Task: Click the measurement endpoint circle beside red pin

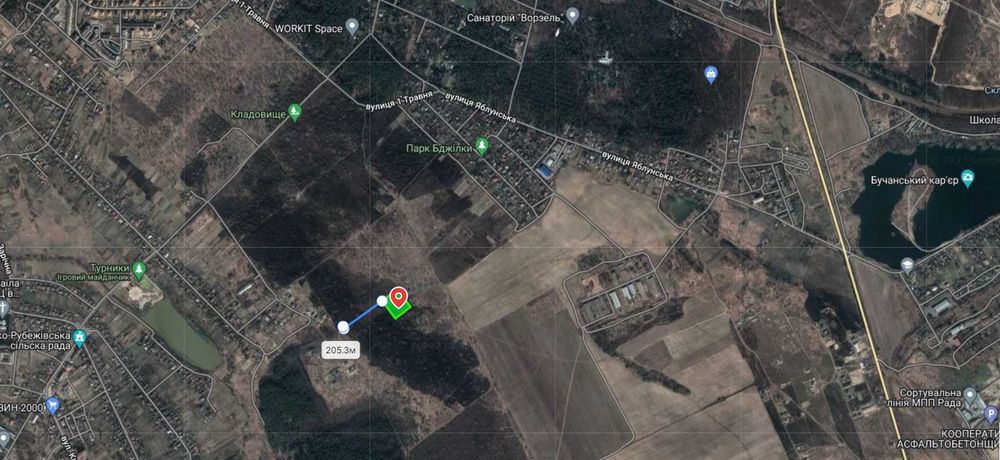Action: 382,301
